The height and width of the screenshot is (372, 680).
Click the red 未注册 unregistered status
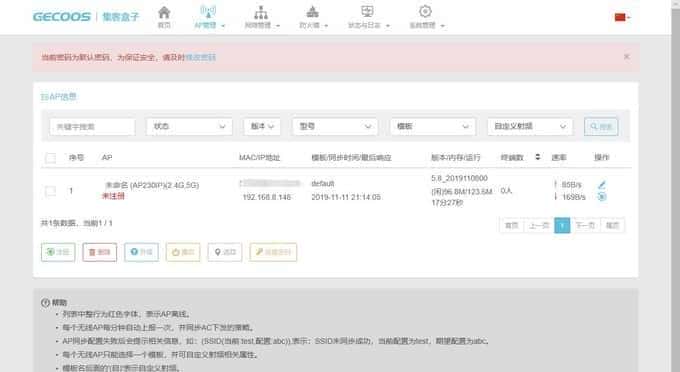[113, 196]
